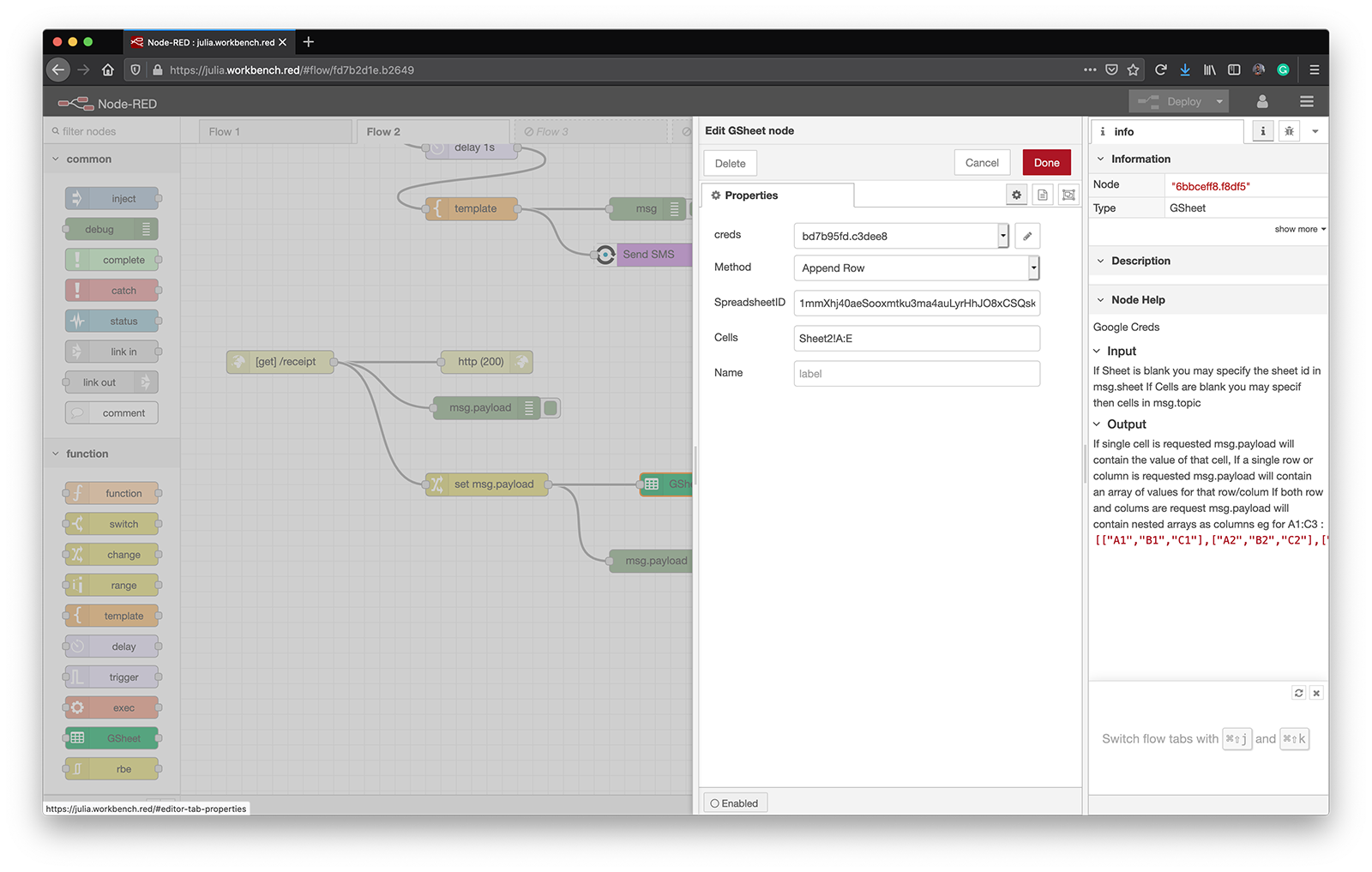The image size is (1372, 872).
Task: Toggle the msg.payload debug node button
Action: point(551,408)
